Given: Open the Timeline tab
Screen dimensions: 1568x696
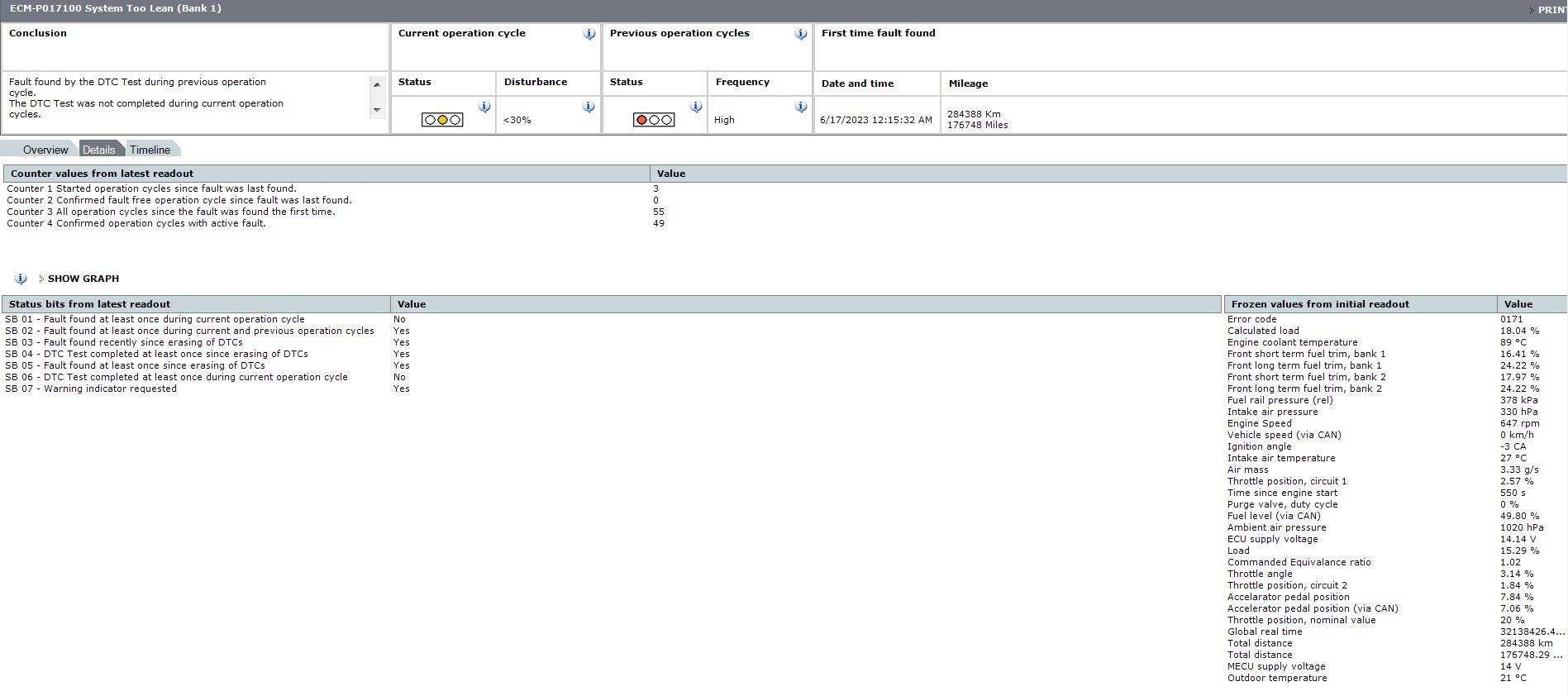Looking at the screenshot, I should click(150, 150).
